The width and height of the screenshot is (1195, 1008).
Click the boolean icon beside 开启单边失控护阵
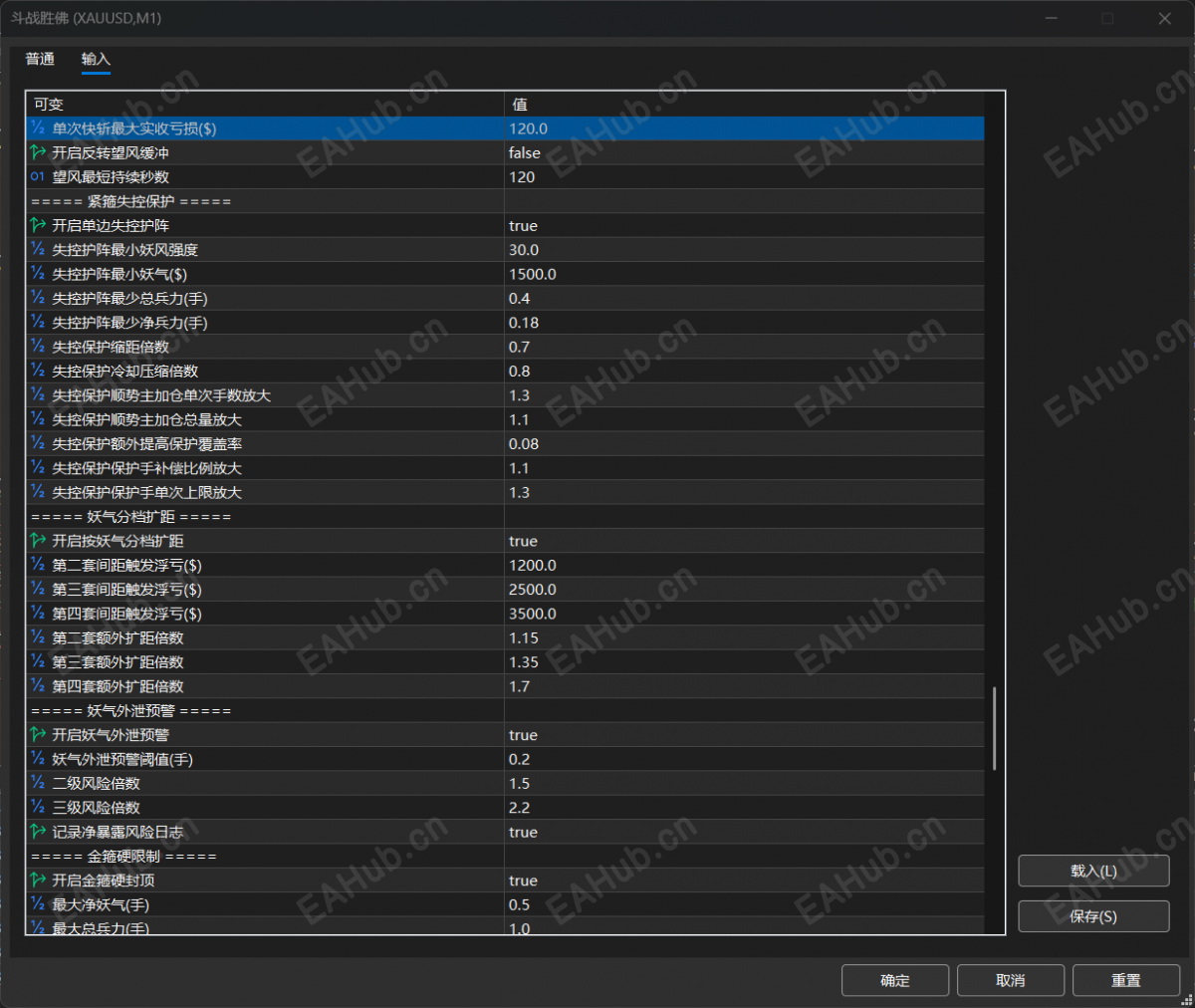38,225
